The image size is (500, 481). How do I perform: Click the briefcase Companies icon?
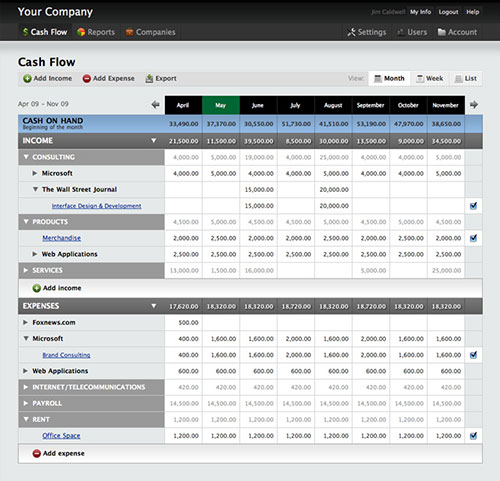point(129,32)
